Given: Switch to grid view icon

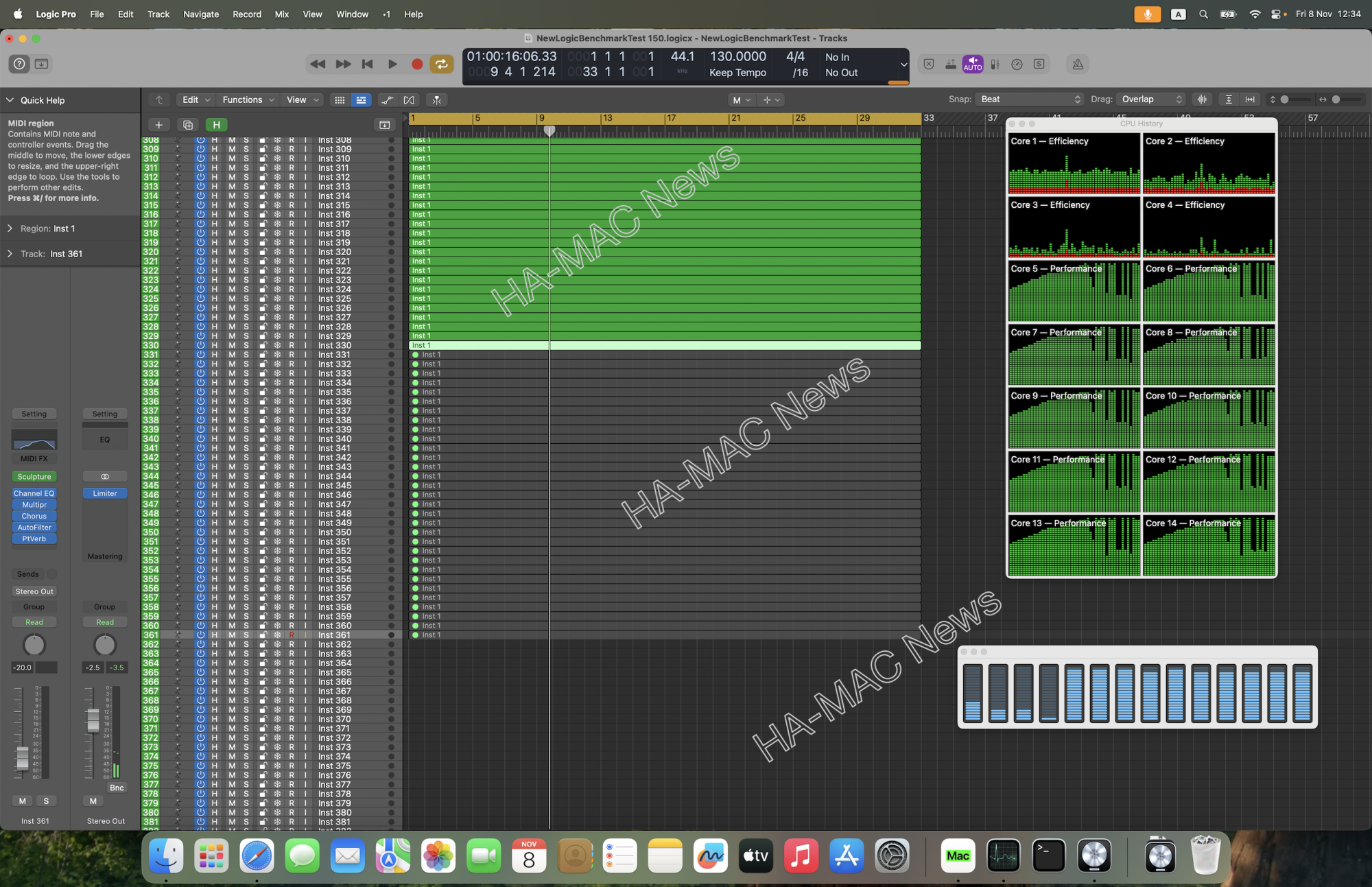Looking at the screenshot, I should (340, 99).
